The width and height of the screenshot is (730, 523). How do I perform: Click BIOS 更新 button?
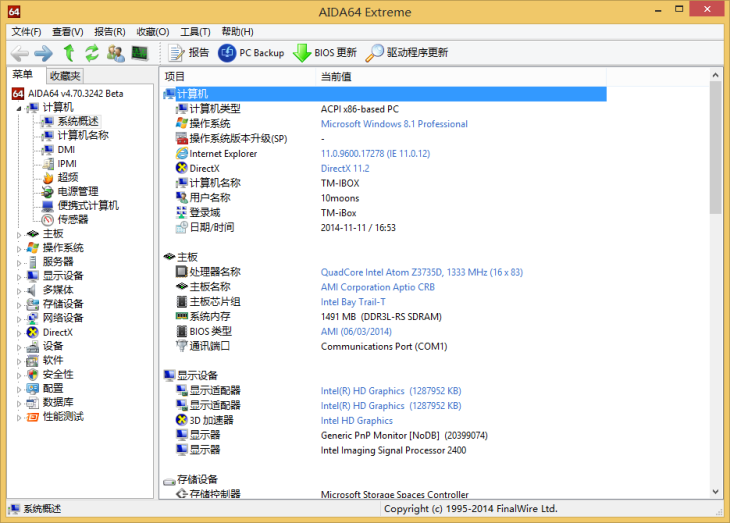tap(325, 53)
